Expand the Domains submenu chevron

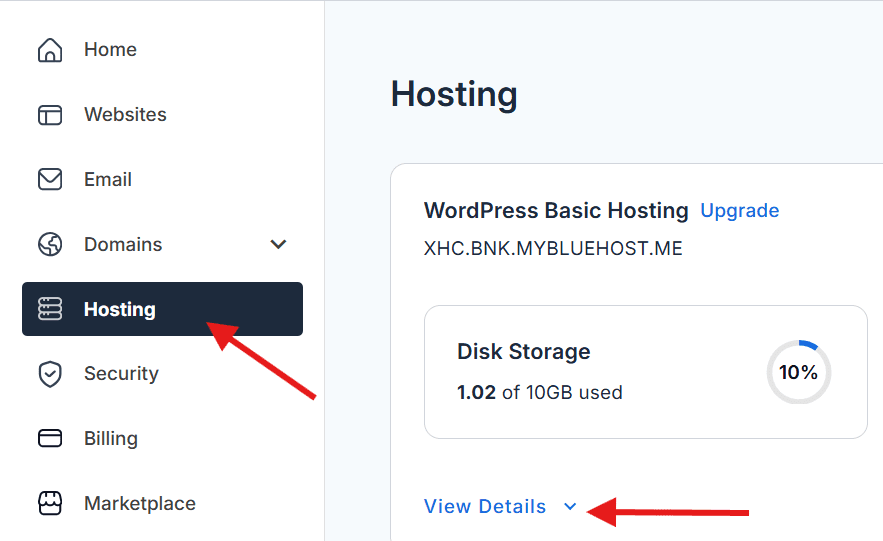click(279, 244)
